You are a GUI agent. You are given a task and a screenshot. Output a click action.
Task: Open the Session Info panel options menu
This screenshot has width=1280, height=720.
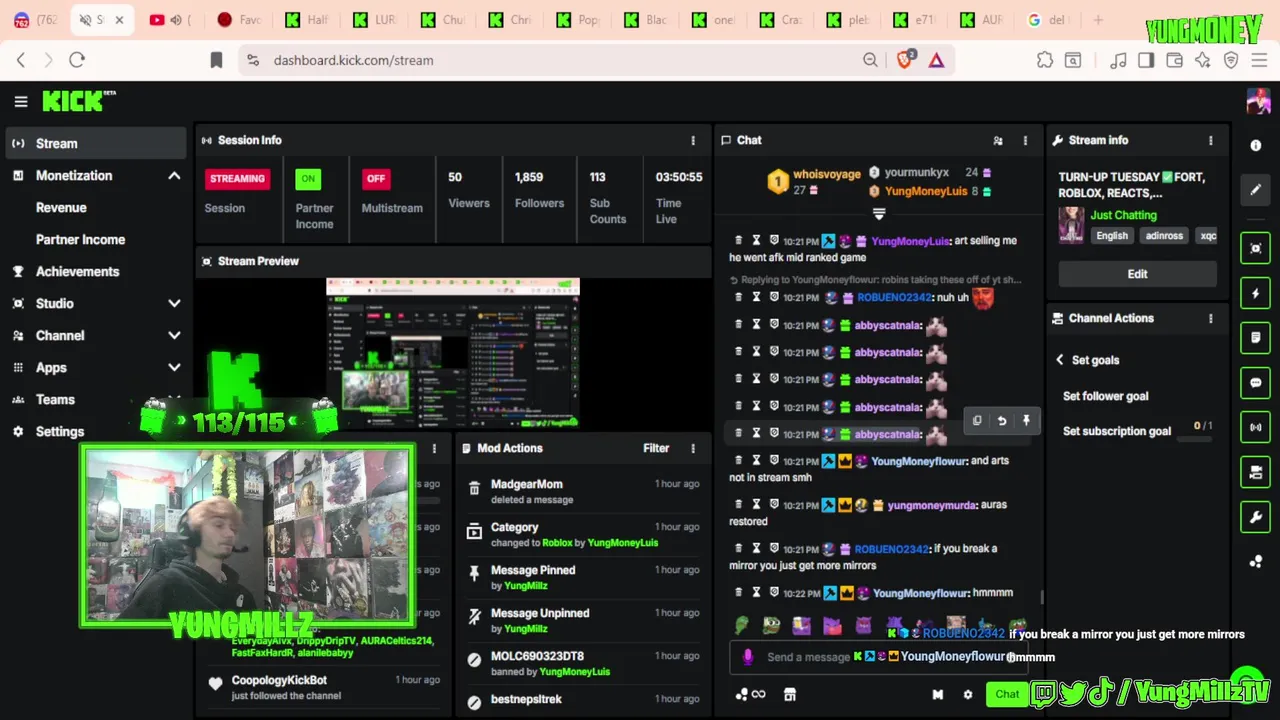[x=693, y=141]
